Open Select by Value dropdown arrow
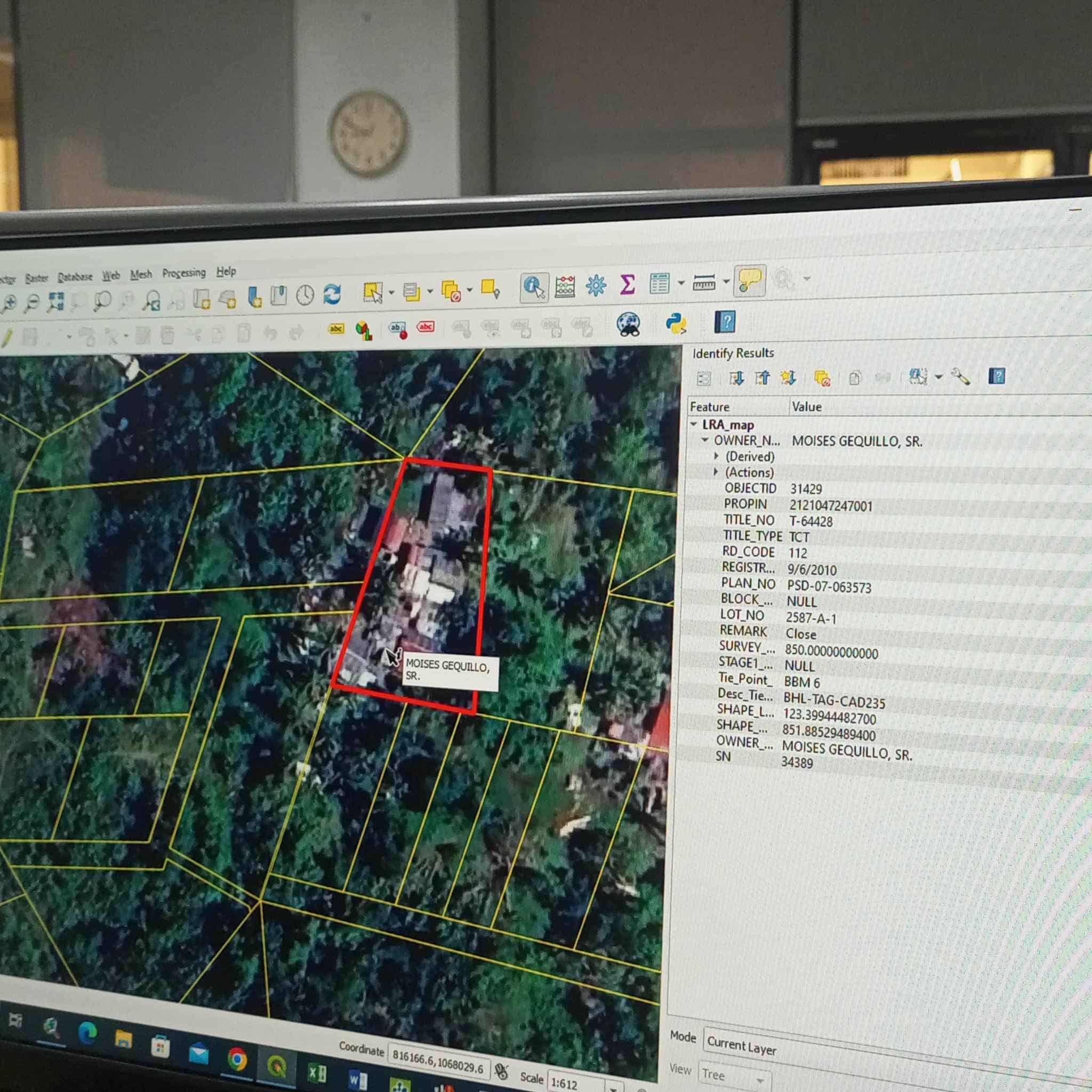The height and width of the screenshot is (1092, 1092). [430, 291]
